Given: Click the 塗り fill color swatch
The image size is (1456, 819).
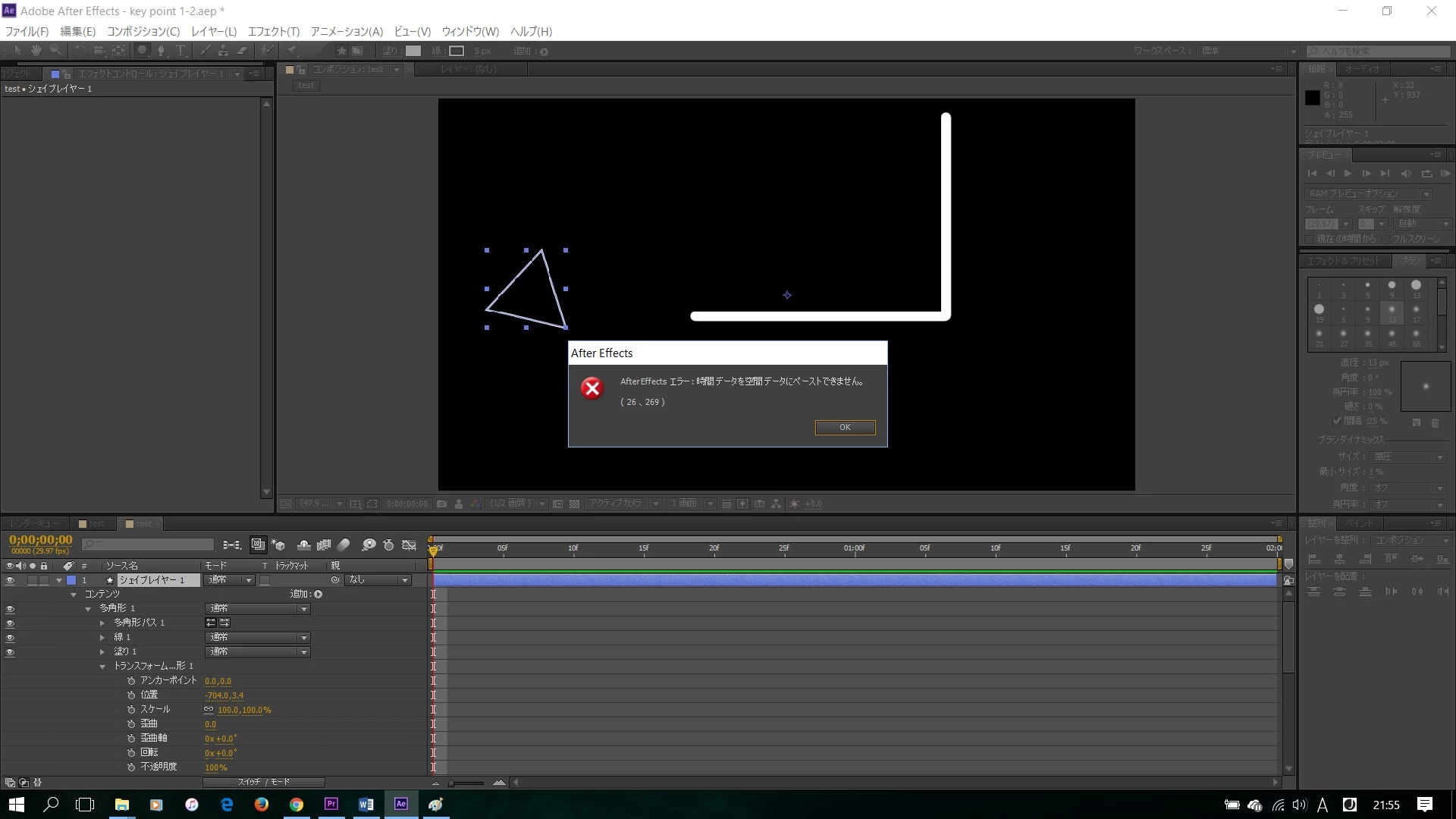Looking at the screenshot, I should tap(413, 51).
